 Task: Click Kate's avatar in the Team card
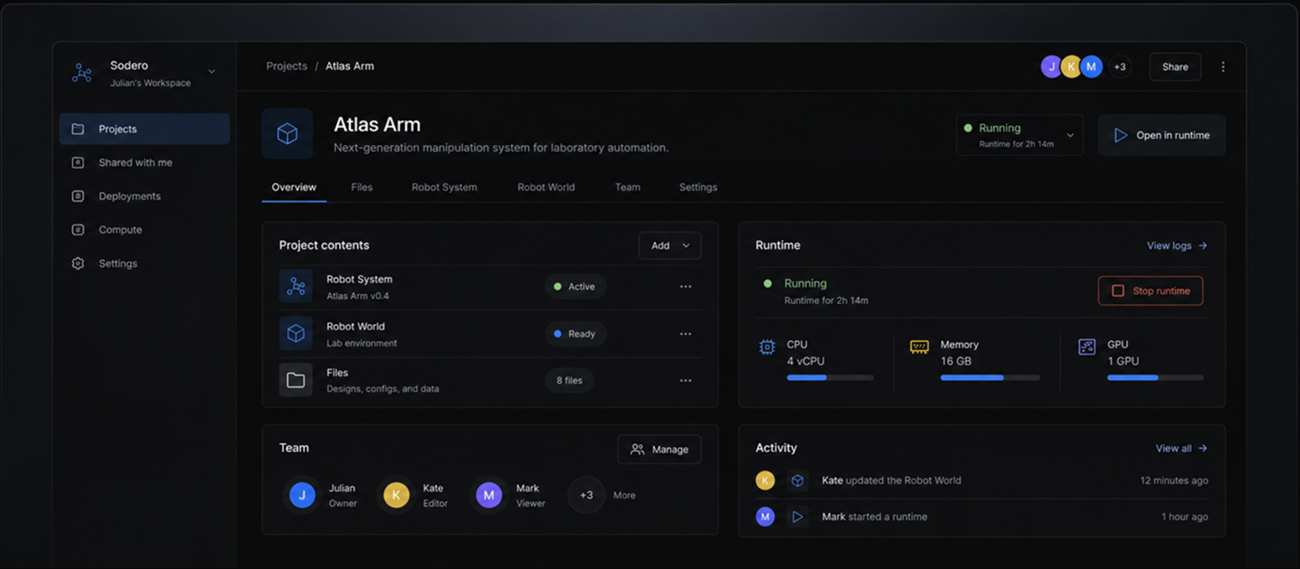click(396, 495)
